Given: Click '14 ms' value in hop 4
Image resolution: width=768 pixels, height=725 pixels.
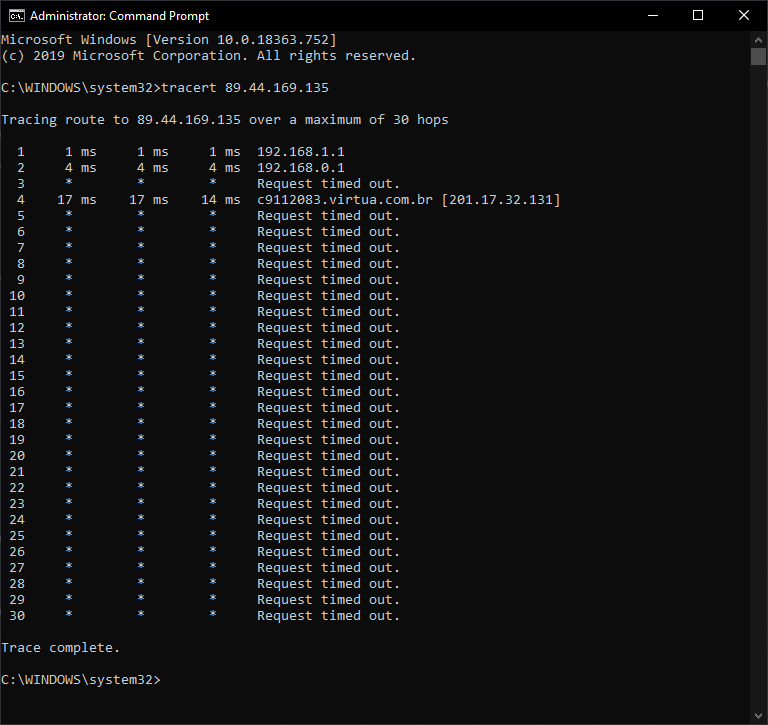Looking at the screenshot, I should pyautogui.click(x=220, y=200).
